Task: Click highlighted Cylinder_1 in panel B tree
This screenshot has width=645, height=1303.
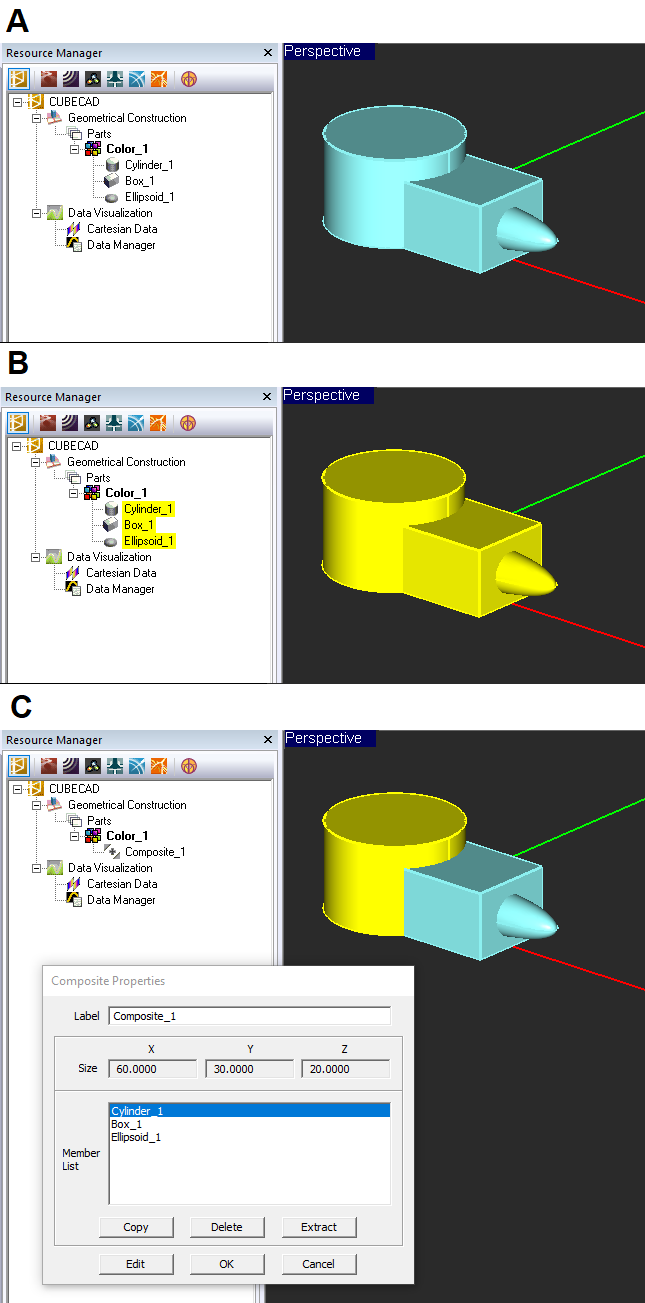Action: [x=149, y=509]
